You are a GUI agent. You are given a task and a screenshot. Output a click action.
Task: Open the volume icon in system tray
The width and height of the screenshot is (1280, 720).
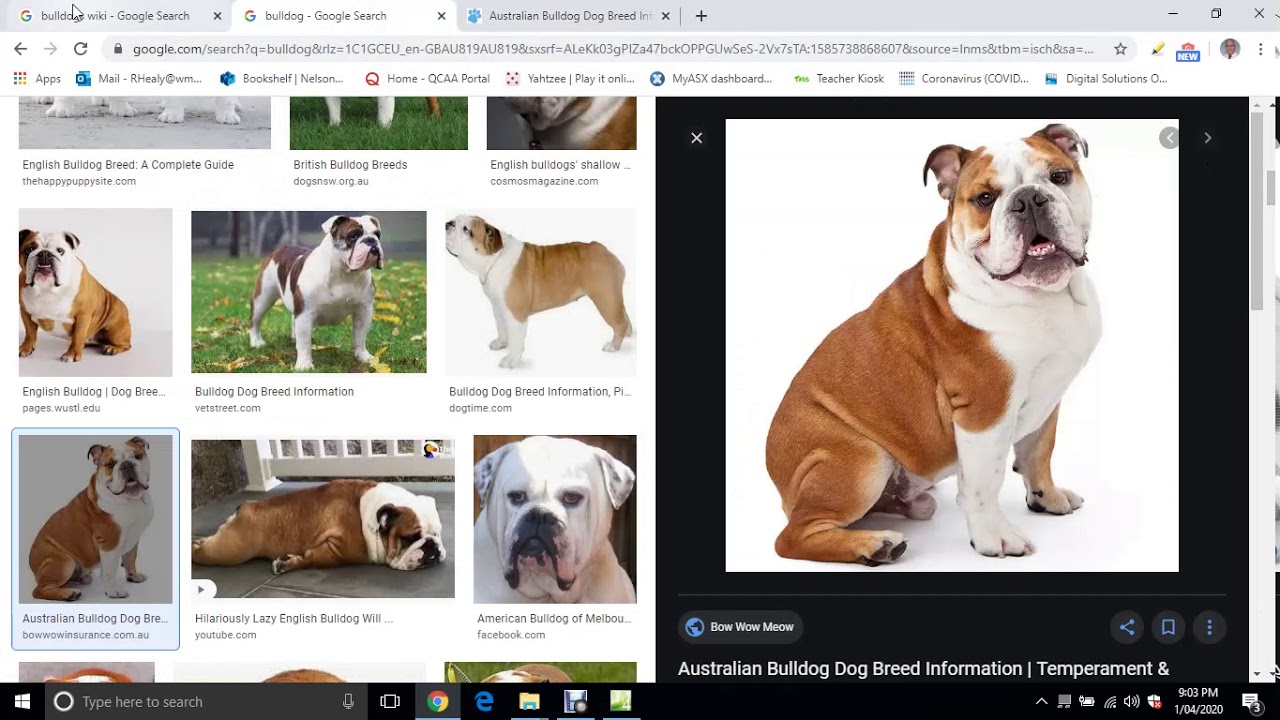(x=1131, y=702)
